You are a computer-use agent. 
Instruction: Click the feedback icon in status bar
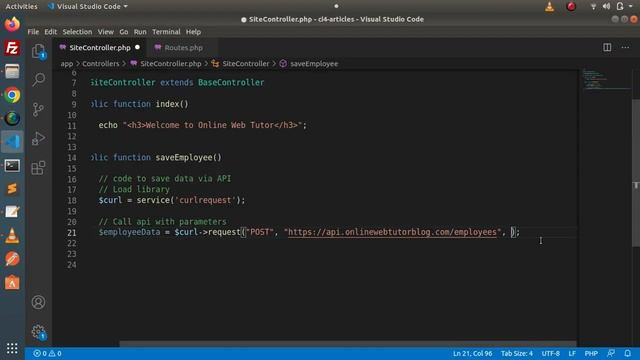(611, 353)
